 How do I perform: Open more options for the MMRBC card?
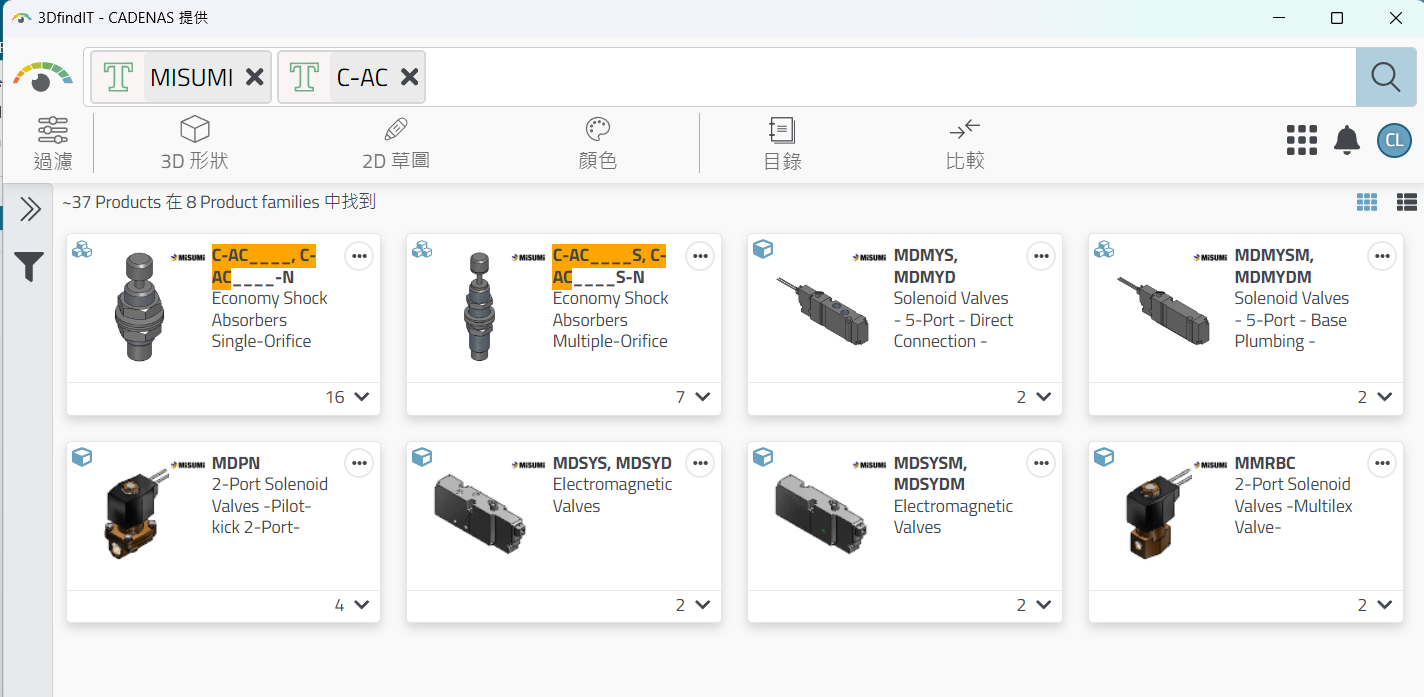(1382, 463)
